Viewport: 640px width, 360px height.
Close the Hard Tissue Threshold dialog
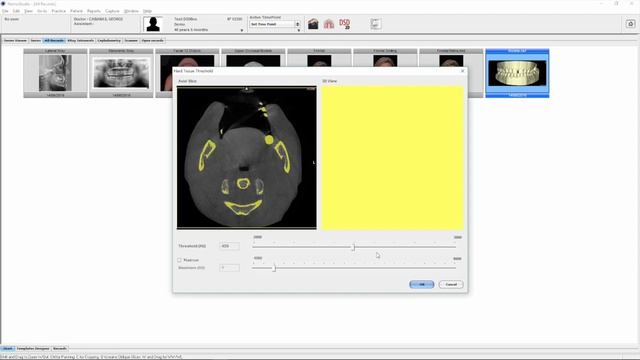(462, 71)
